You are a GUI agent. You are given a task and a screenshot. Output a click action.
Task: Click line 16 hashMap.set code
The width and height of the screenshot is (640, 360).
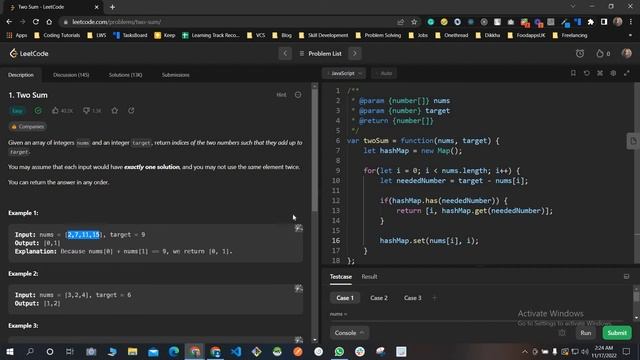coord(429,241)
